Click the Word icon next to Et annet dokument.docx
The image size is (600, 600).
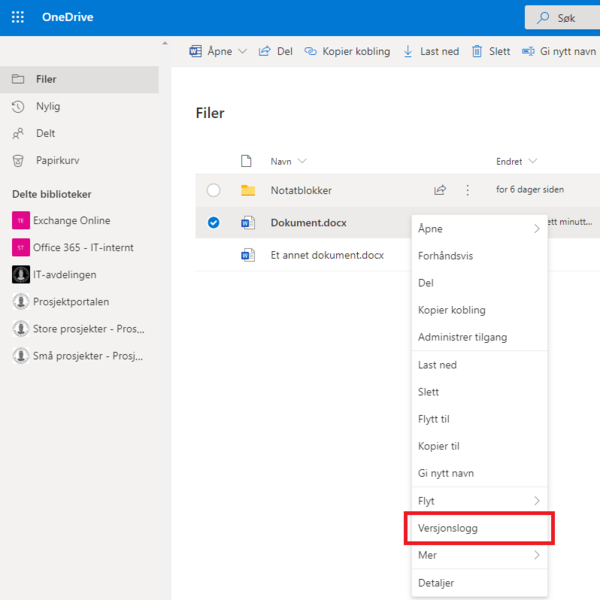coord(248,255)
